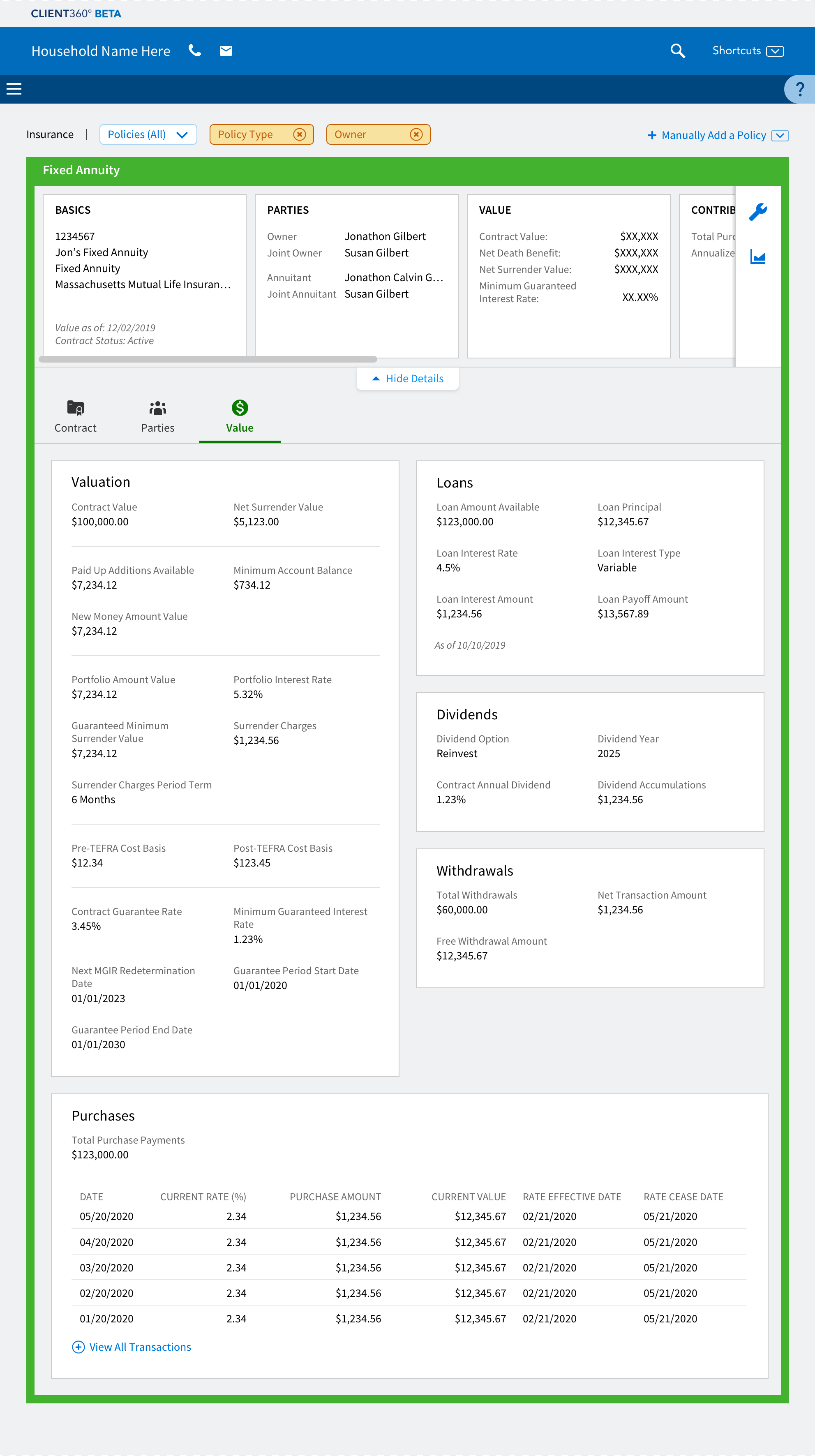Click the help question mark icon

[x=799, y=89]
